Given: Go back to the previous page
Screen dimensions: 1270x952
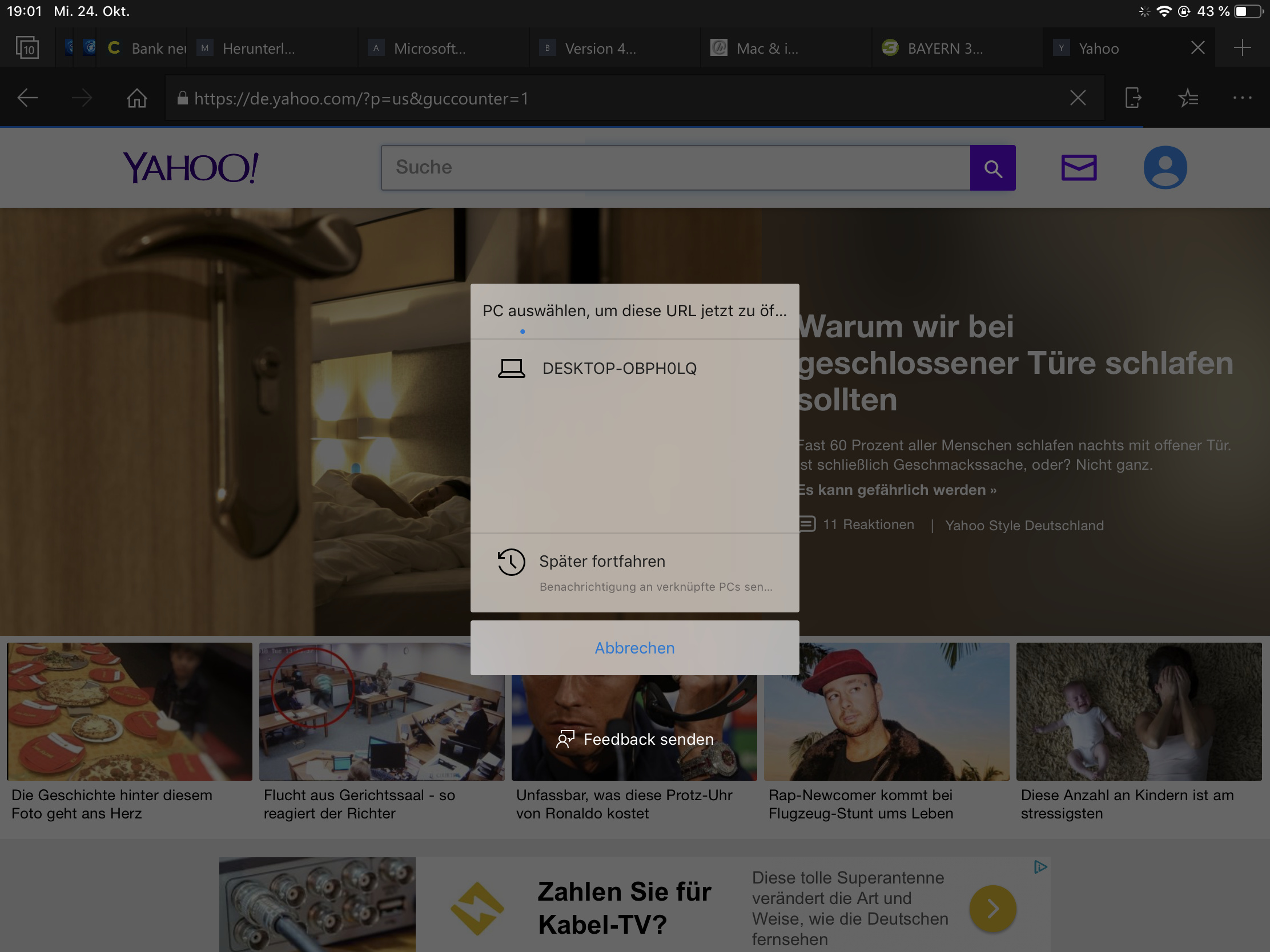Looking at the screenshot, I should (27, 98).
